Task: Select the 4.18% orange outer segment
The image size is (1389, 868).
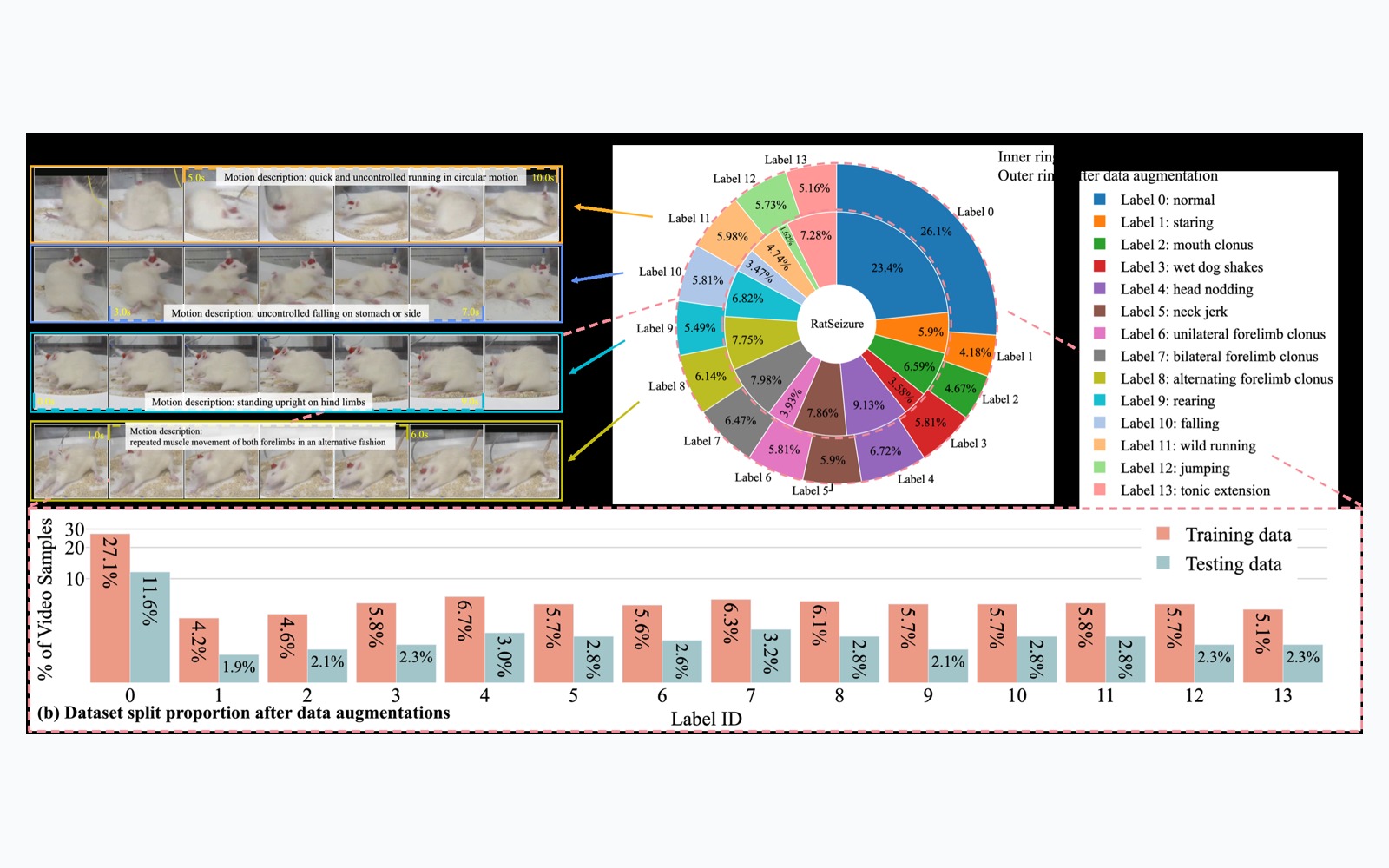Action: (x=975, y=352)
